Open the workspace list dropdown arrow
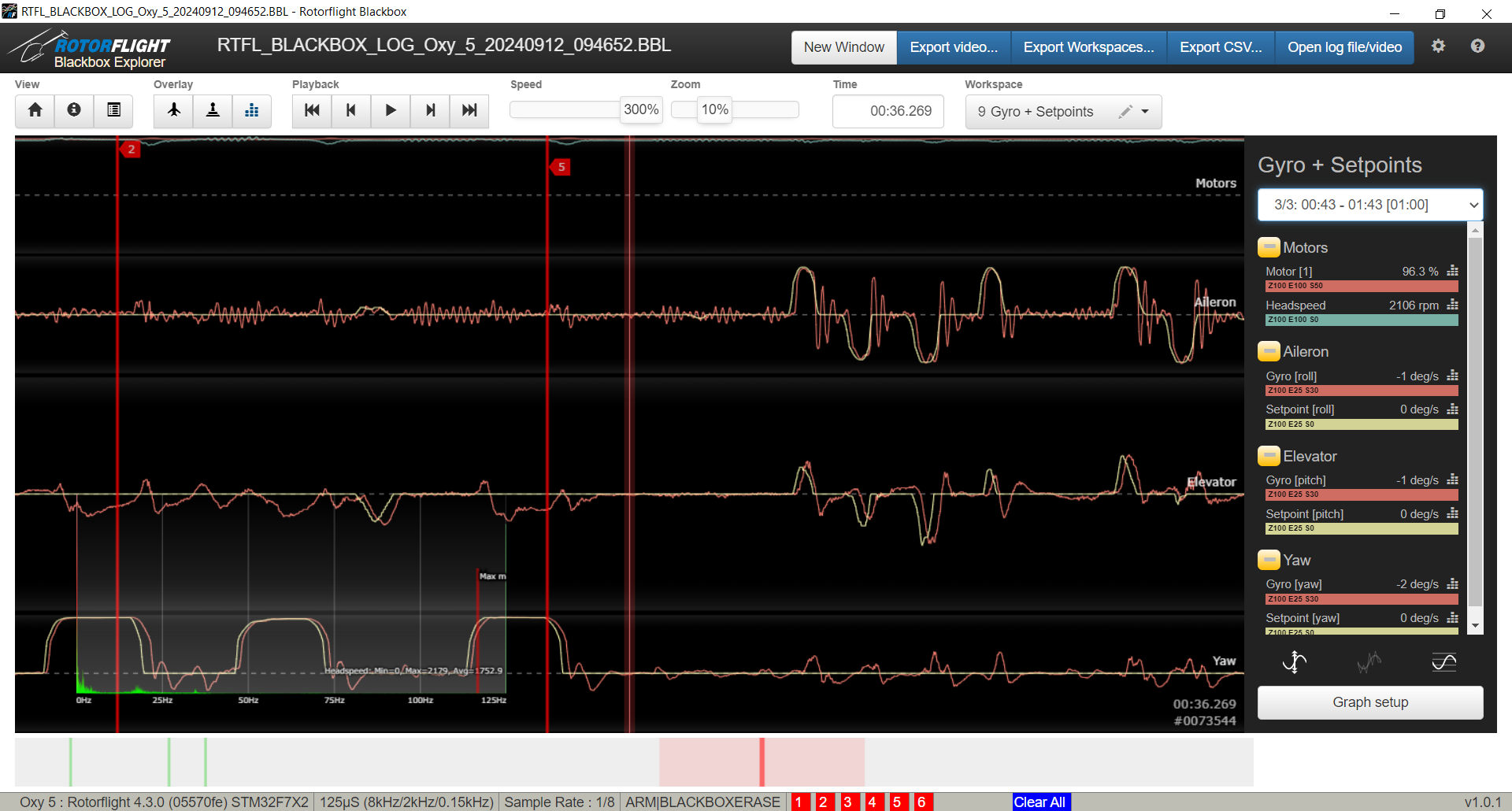The image size is (1512, 811). coord(1145,112)
